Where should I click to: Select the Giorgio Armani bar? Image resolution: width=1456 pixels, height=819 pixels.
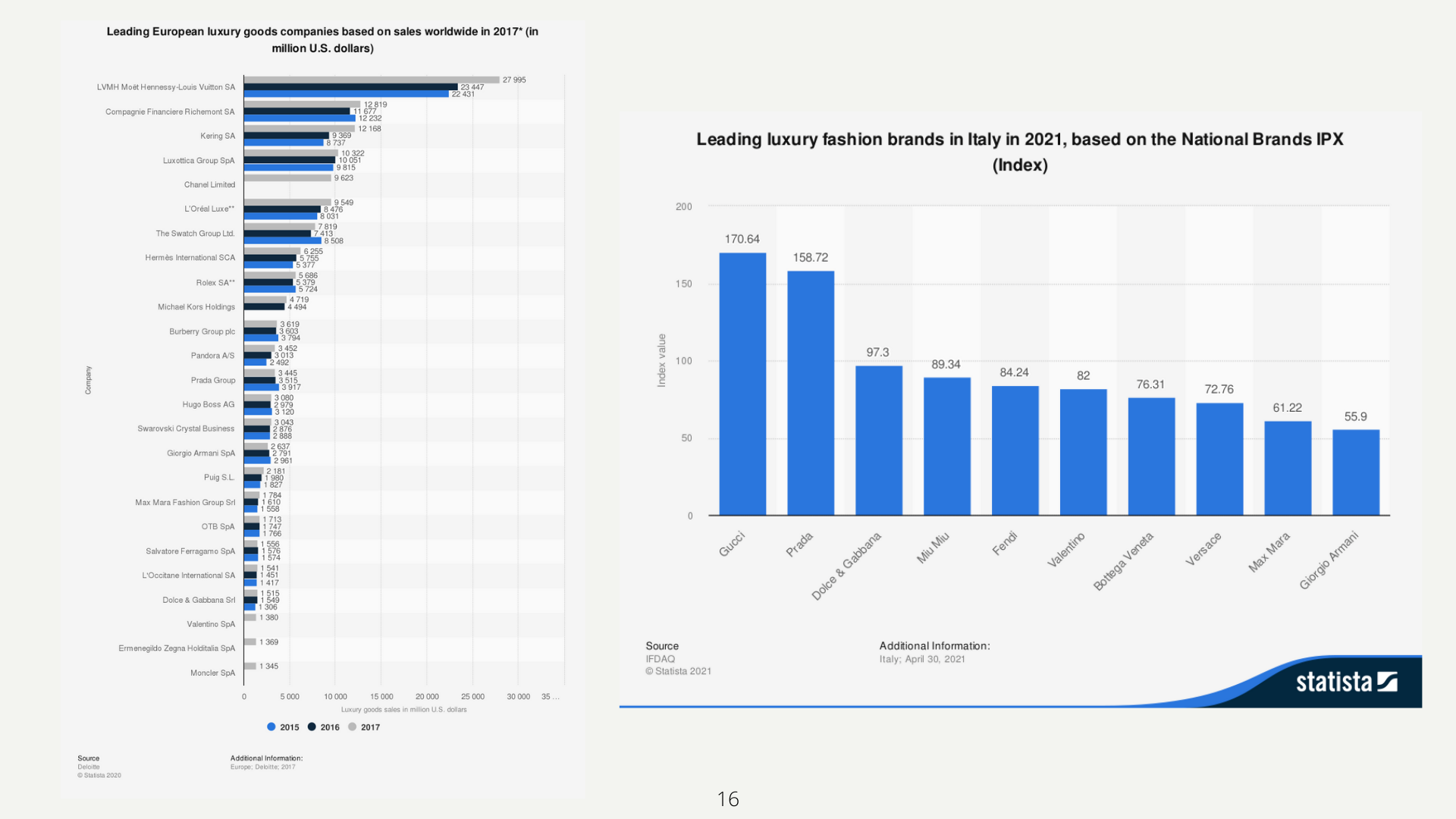1356,472
